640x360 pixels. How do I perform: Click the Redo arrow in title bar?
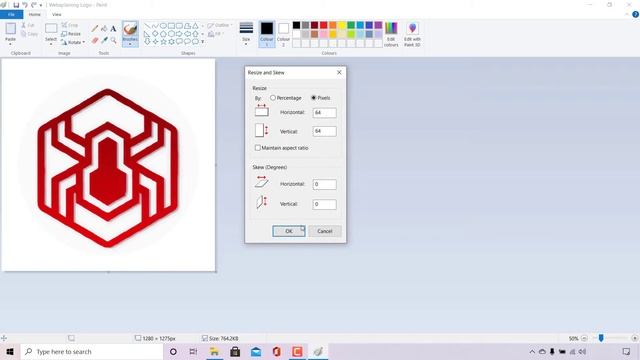coord(33,5)
